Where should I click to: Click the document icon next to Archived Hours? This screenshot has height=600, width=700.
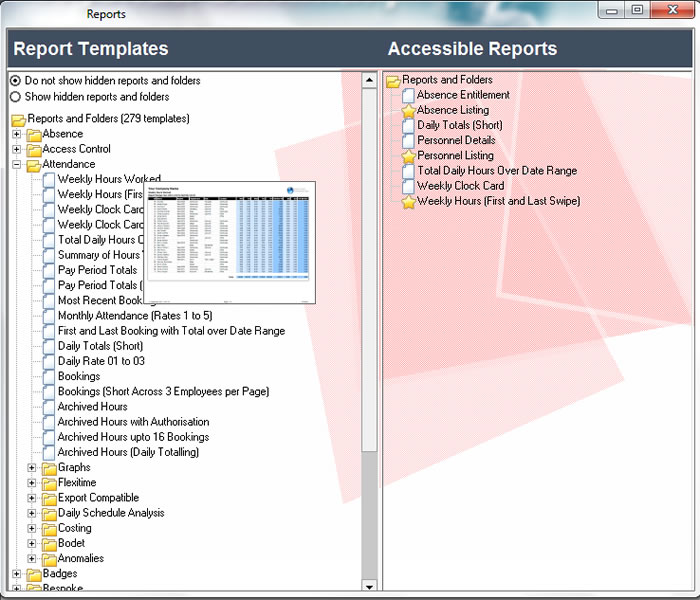(49, 407)
